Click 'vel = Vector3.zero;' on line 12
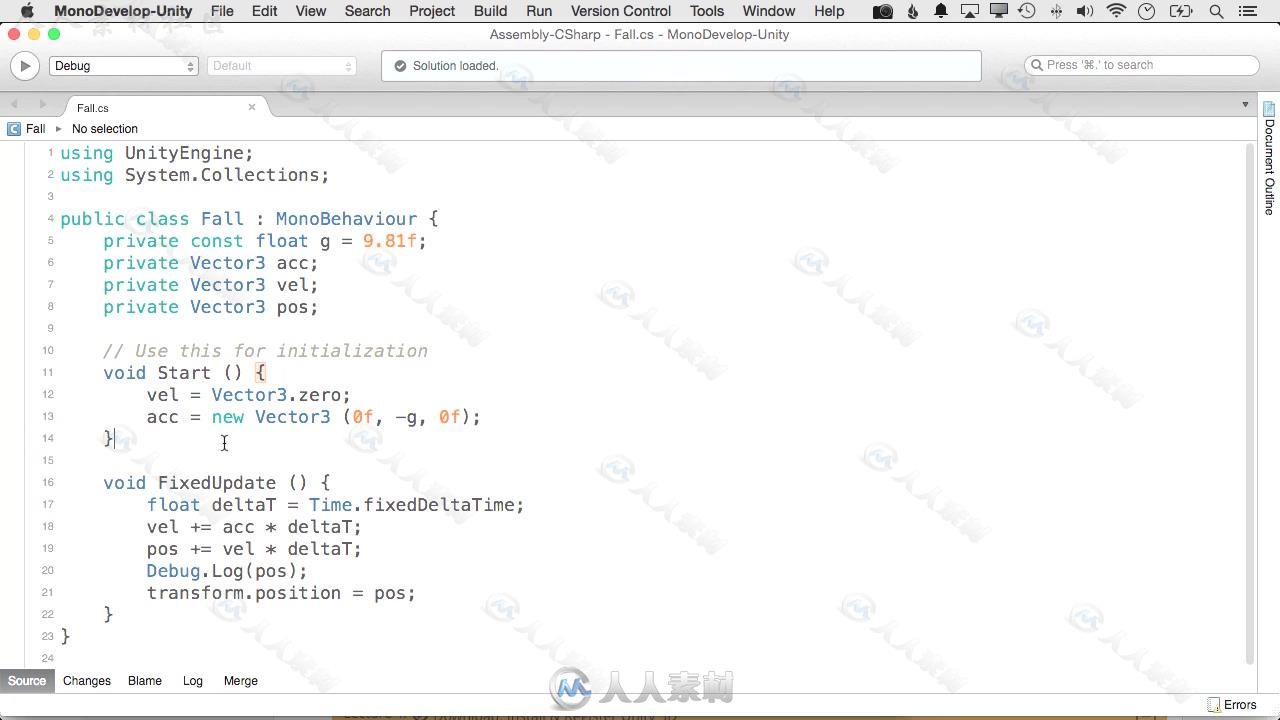 pos(249,395)
